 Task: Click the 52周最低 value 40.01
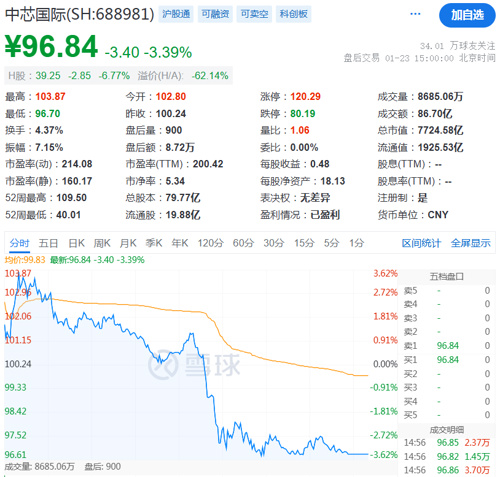[69, 215]
